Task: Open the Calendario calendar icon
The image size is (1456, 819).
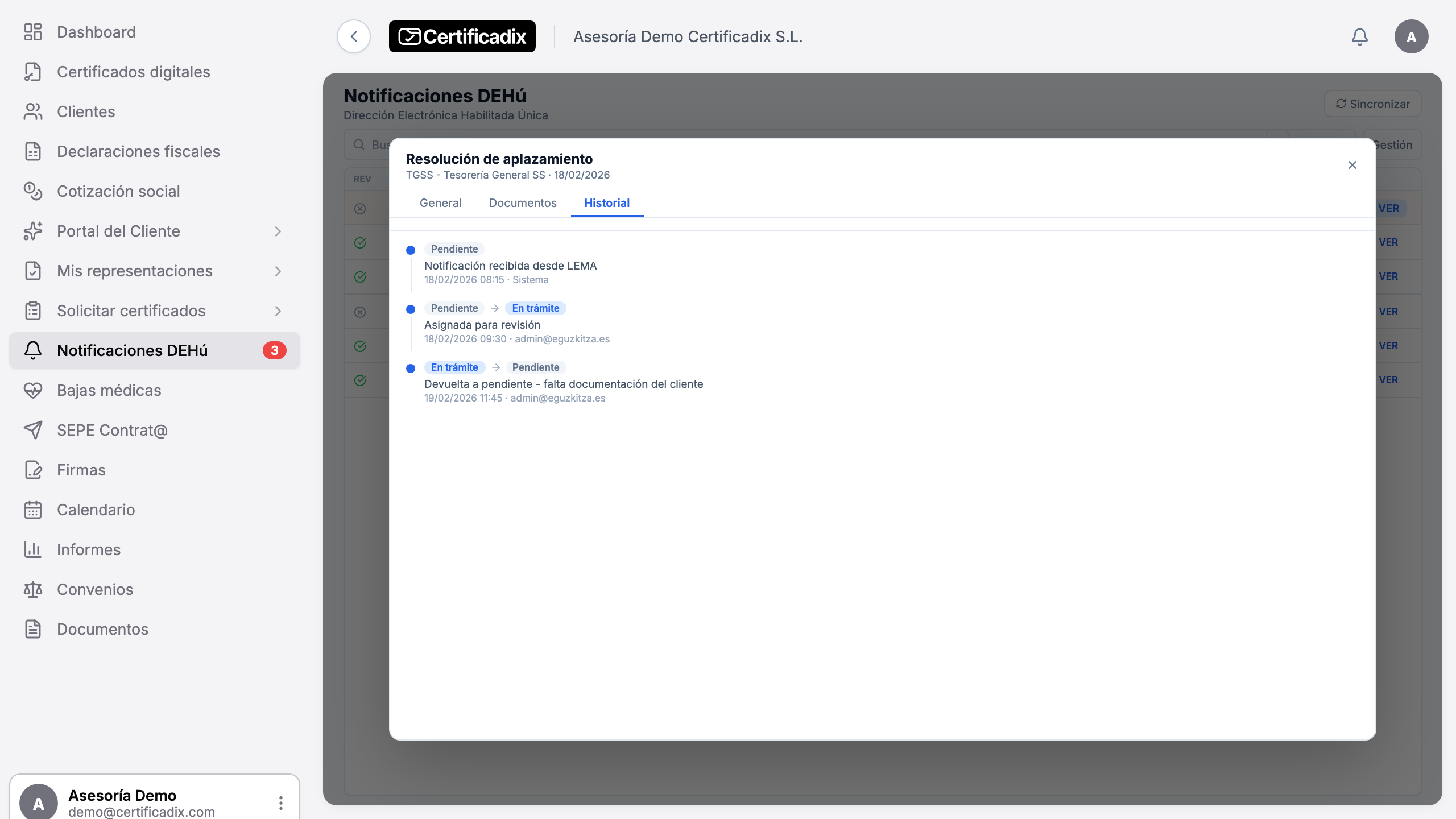Action: pyautogui.click(x=33, y=510)
